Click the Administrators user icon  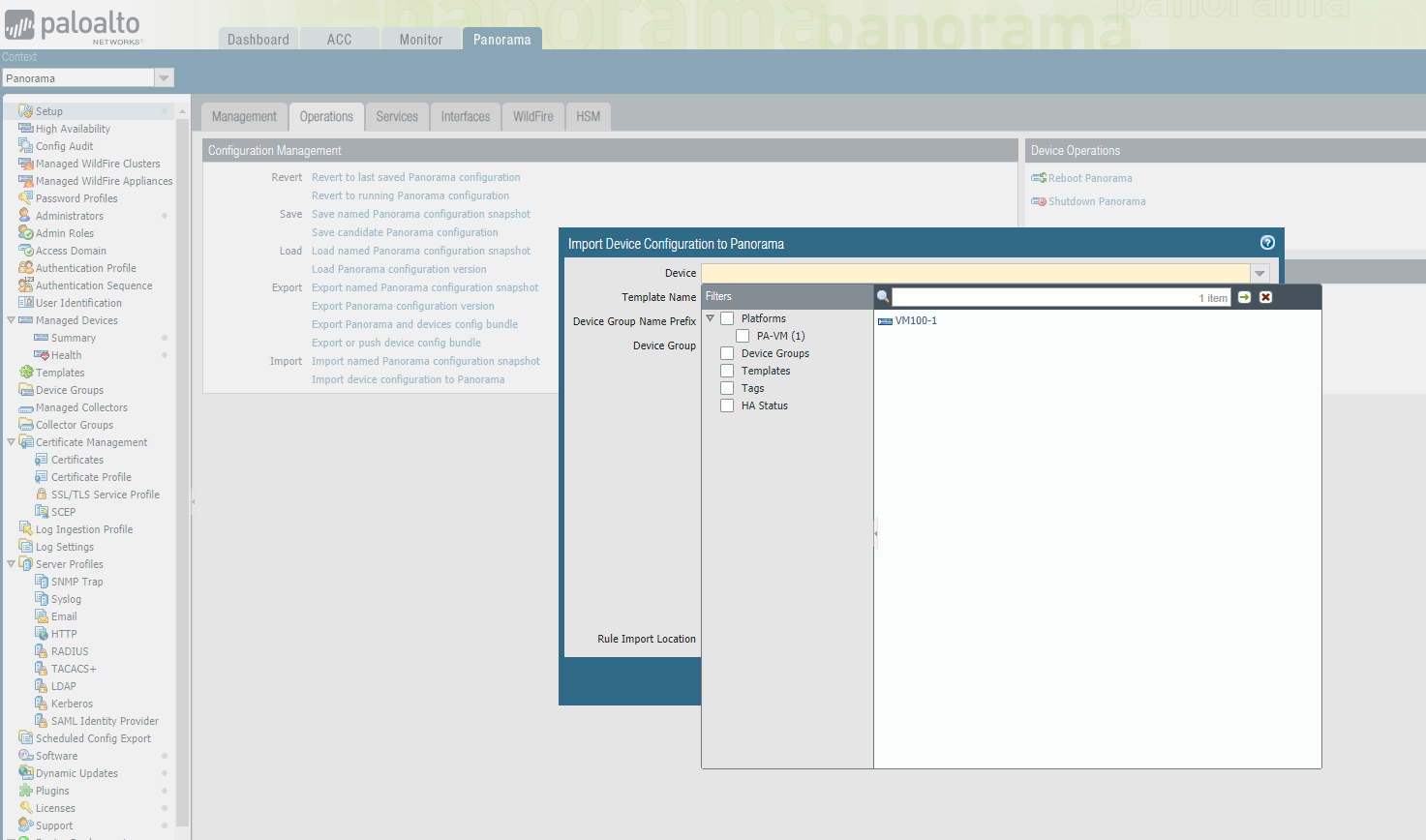pos(26,216)
